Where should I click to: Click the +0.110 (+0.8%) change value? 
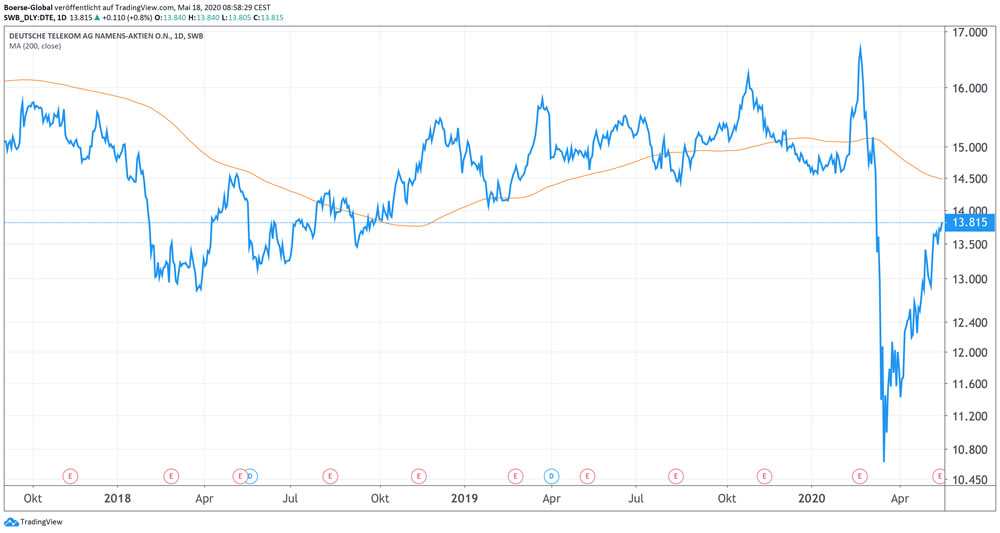point(128,17)
